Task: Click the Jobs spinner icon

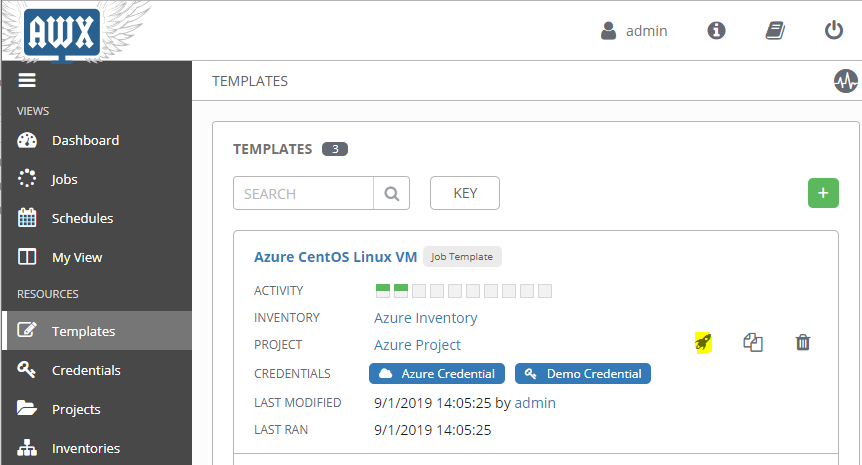Action: (x=27, y=179)
